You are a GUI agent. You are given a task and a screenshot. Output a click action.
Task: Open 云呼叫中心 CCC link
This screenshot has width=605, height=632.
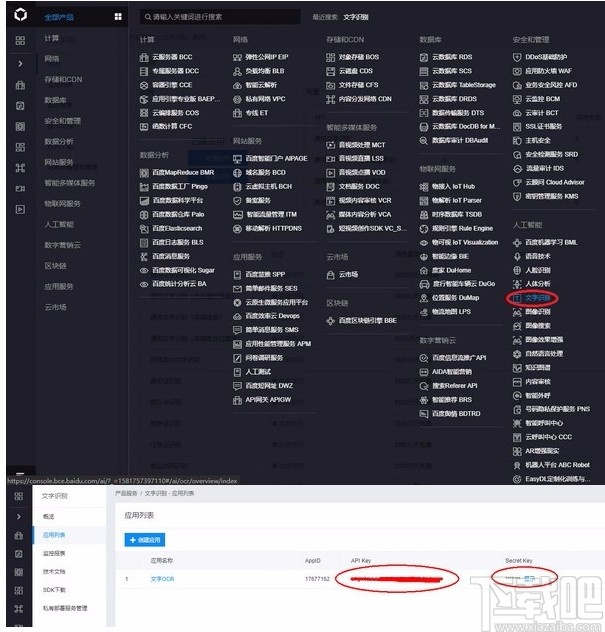pos(548,437)
